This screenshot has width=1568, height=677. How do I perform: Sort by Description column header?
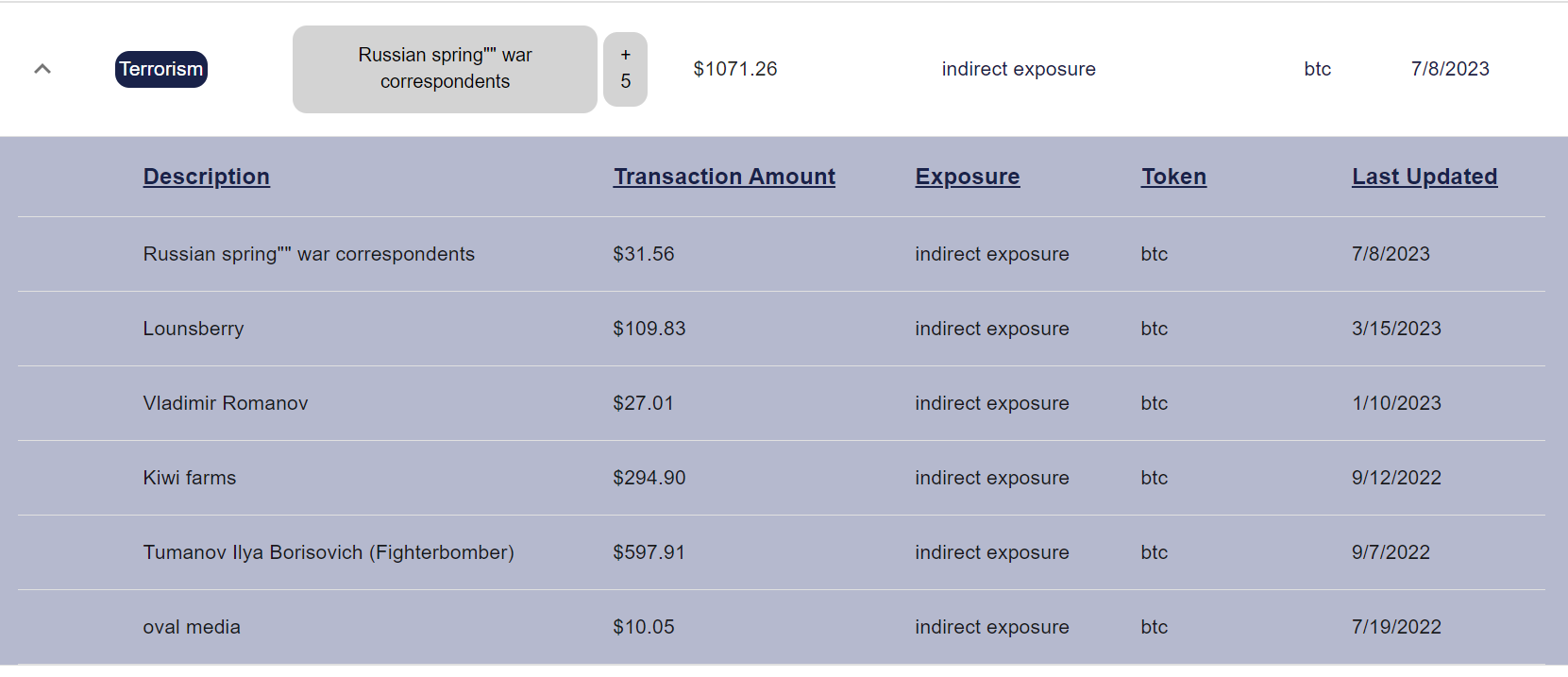pyautogui.click(x=207, y=177)
